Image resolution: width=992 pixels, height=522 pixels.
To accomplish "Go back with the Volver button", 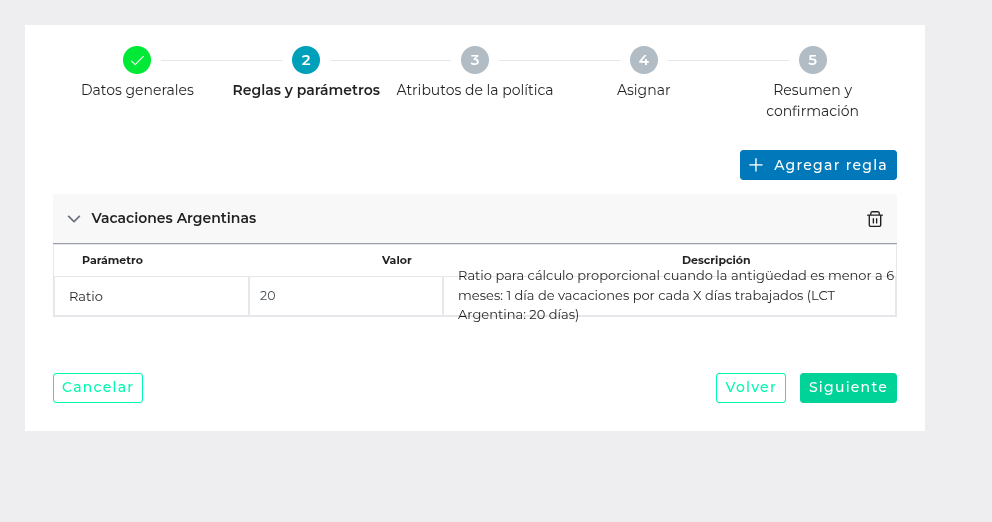I will click(x=751, y=388).
